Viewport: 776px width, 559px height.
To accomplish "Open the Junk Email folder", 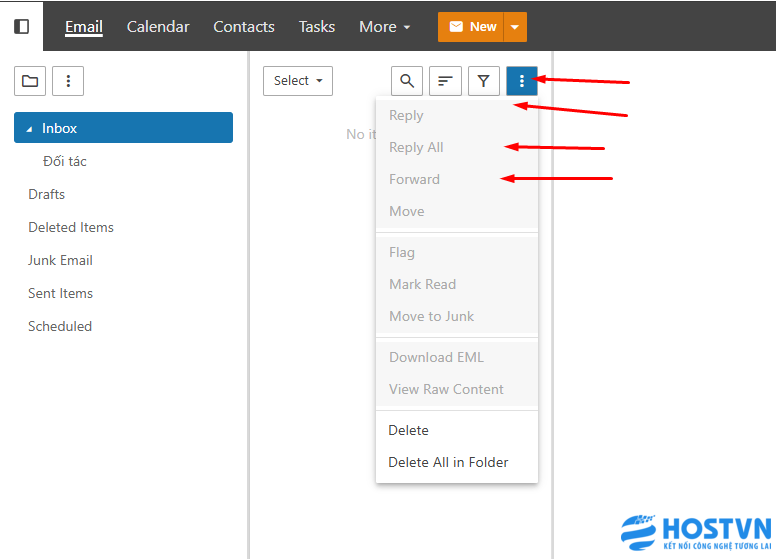I will click(x=60, y=260).
